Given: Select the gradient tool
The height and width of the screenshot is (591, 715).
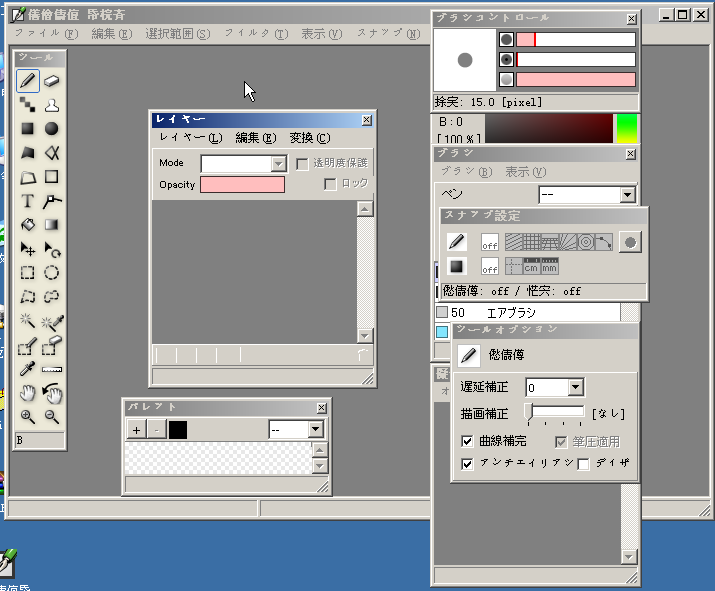Looking at the screenshot, I should click(52, 225).
